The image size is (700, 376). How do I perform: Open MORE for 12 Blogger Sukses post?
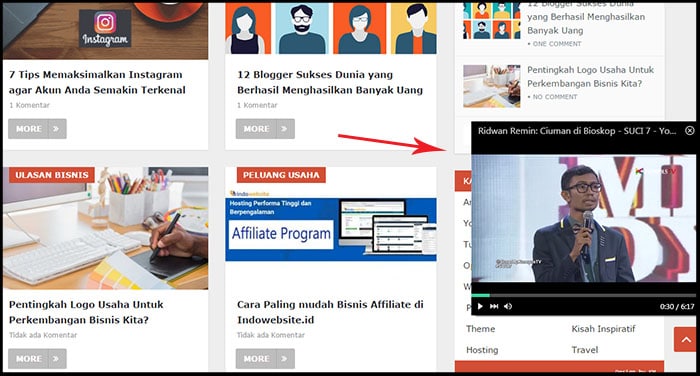coord(265,129)
